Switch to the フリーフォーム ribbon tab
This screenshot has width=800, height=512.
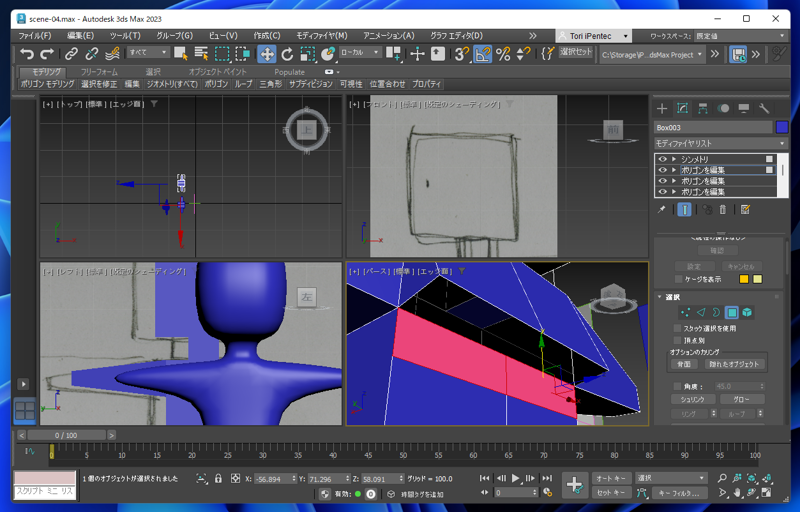coord(98,72)
